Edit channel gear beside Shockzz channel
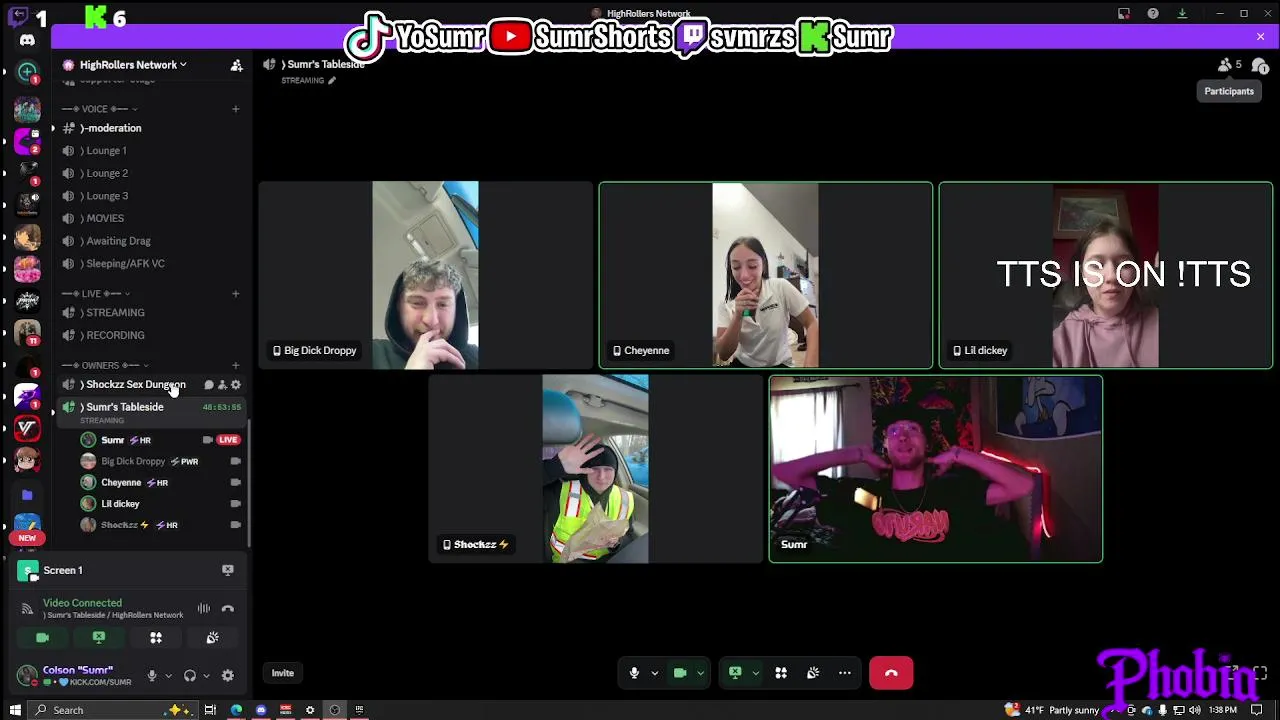 pyautogui.click(x=236, y=385)
